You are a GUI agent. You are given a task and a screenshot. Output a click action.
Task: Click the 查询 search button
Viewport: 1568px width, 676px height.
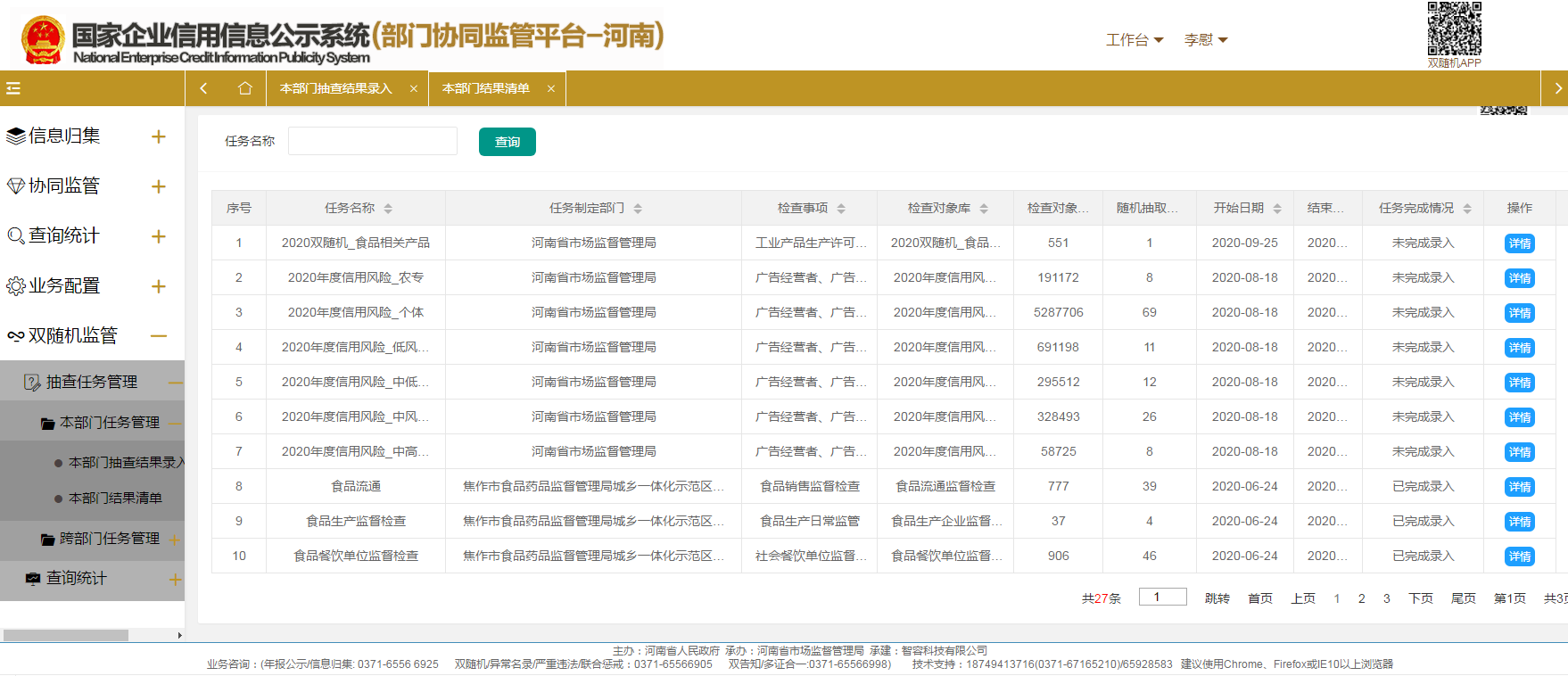tap(508, 142)
